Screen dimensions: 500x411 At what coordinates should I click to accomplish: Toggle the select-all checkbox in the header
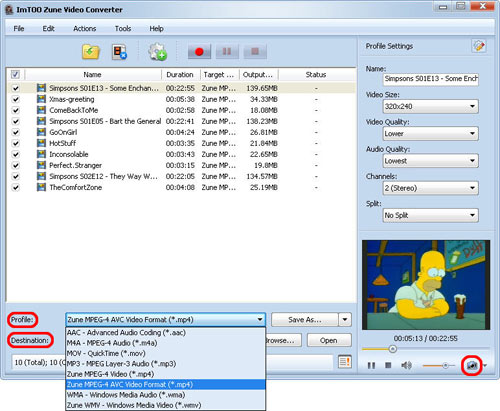point(15,74)
